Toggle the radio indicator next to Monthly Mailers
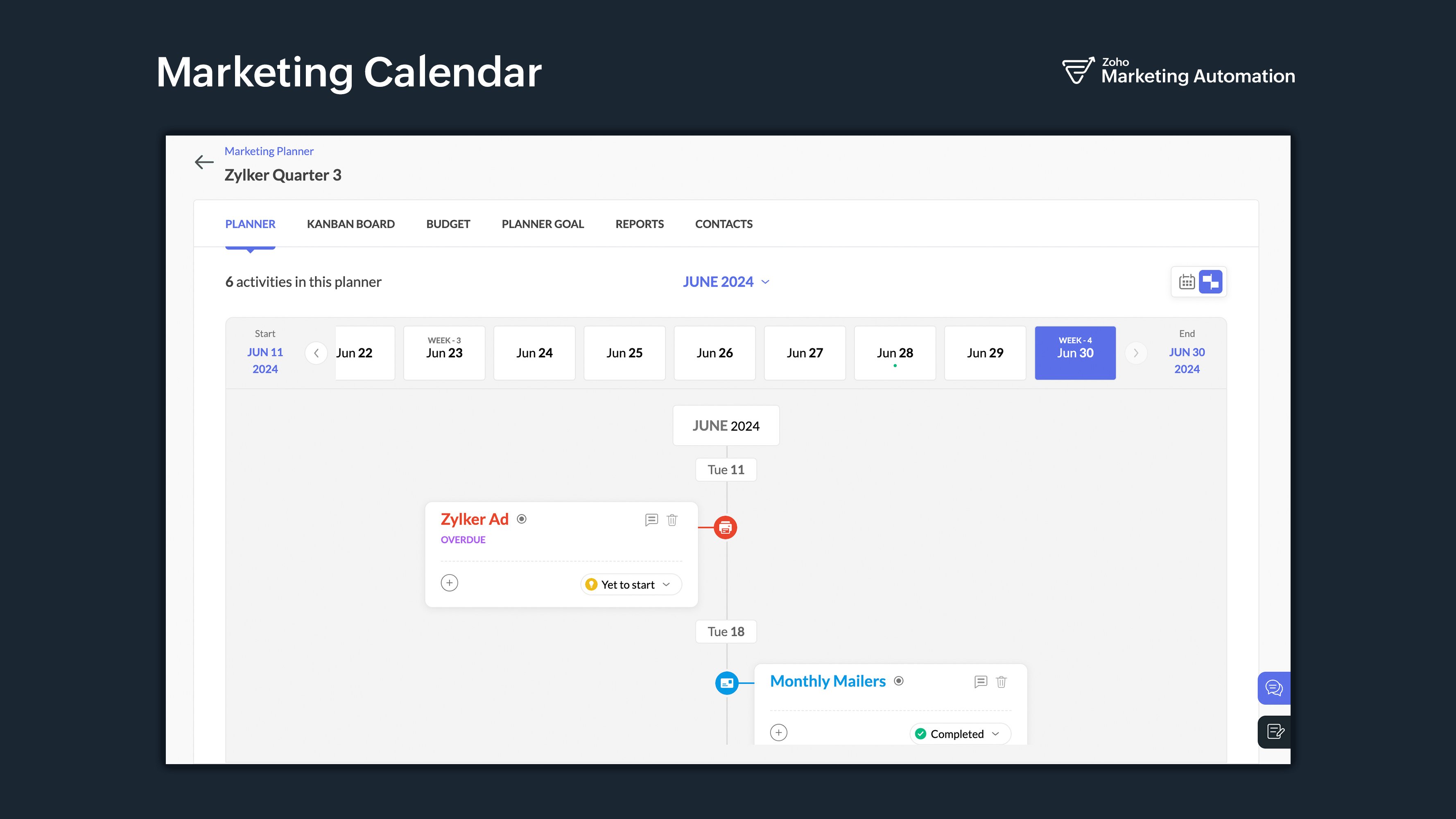The image size is (1456, 819). [899, 681]
